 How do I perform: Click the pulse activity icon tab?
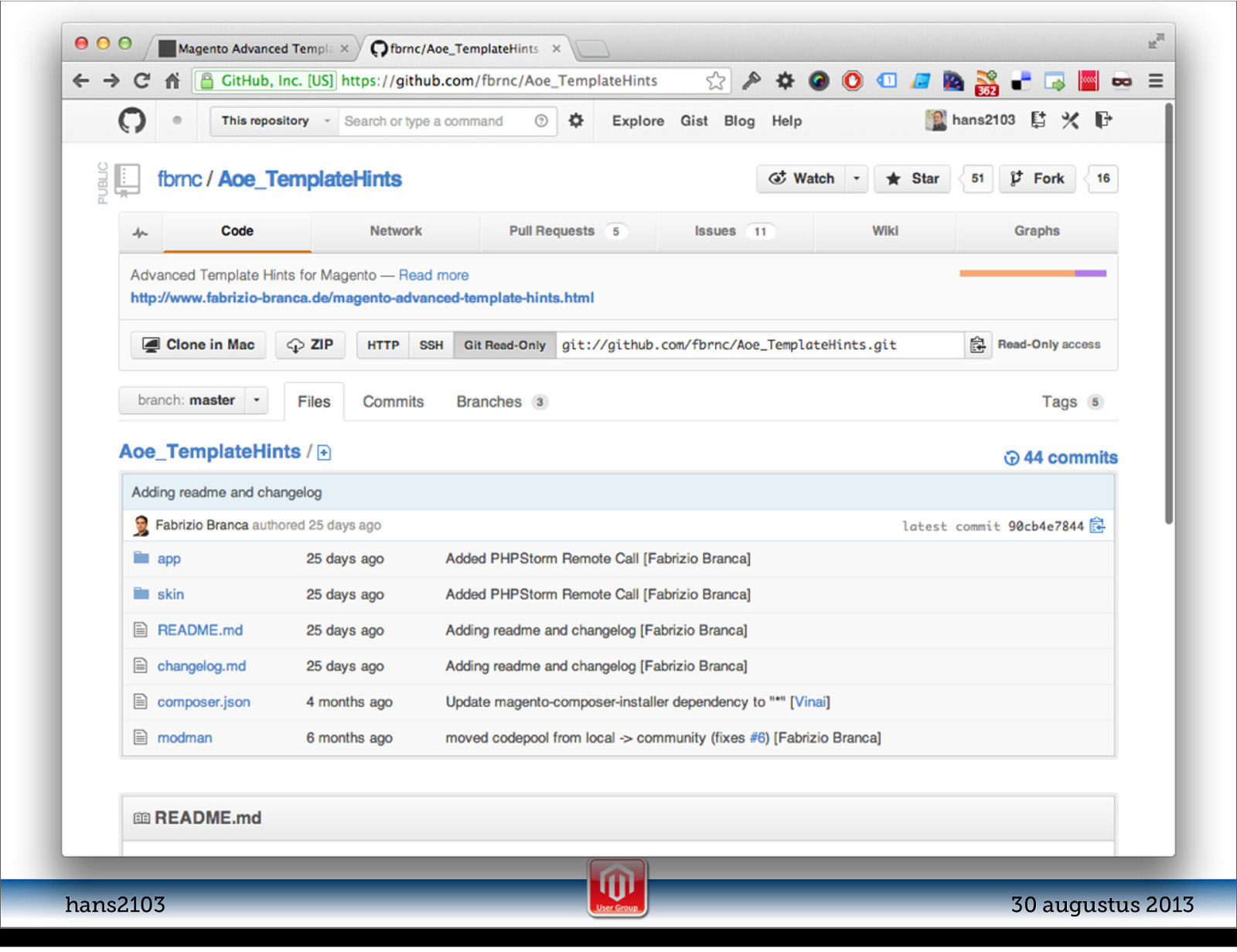click(141, 232)
